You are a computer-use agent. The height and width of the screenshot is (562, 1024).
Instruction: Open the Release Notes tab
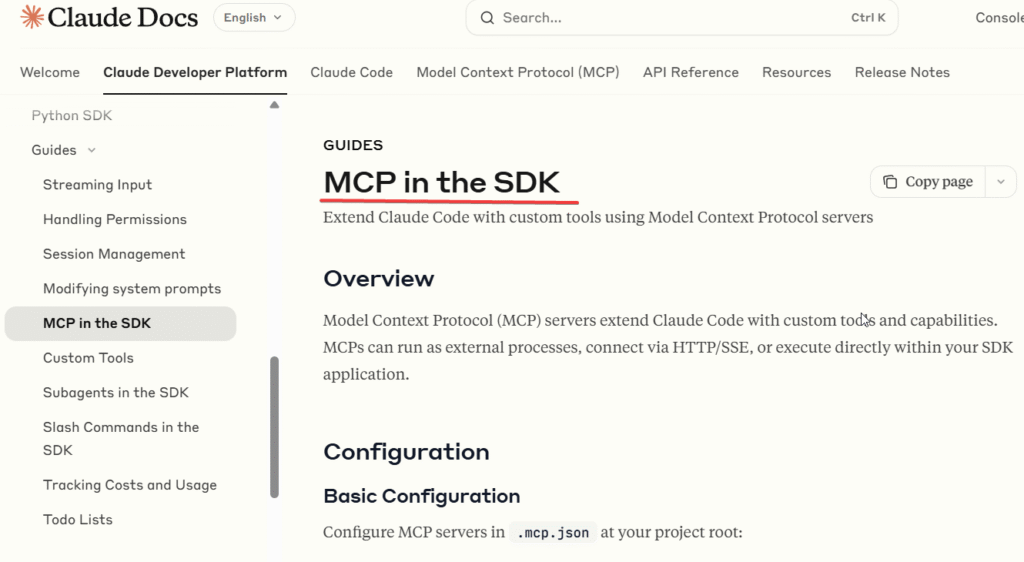[901, 72]
